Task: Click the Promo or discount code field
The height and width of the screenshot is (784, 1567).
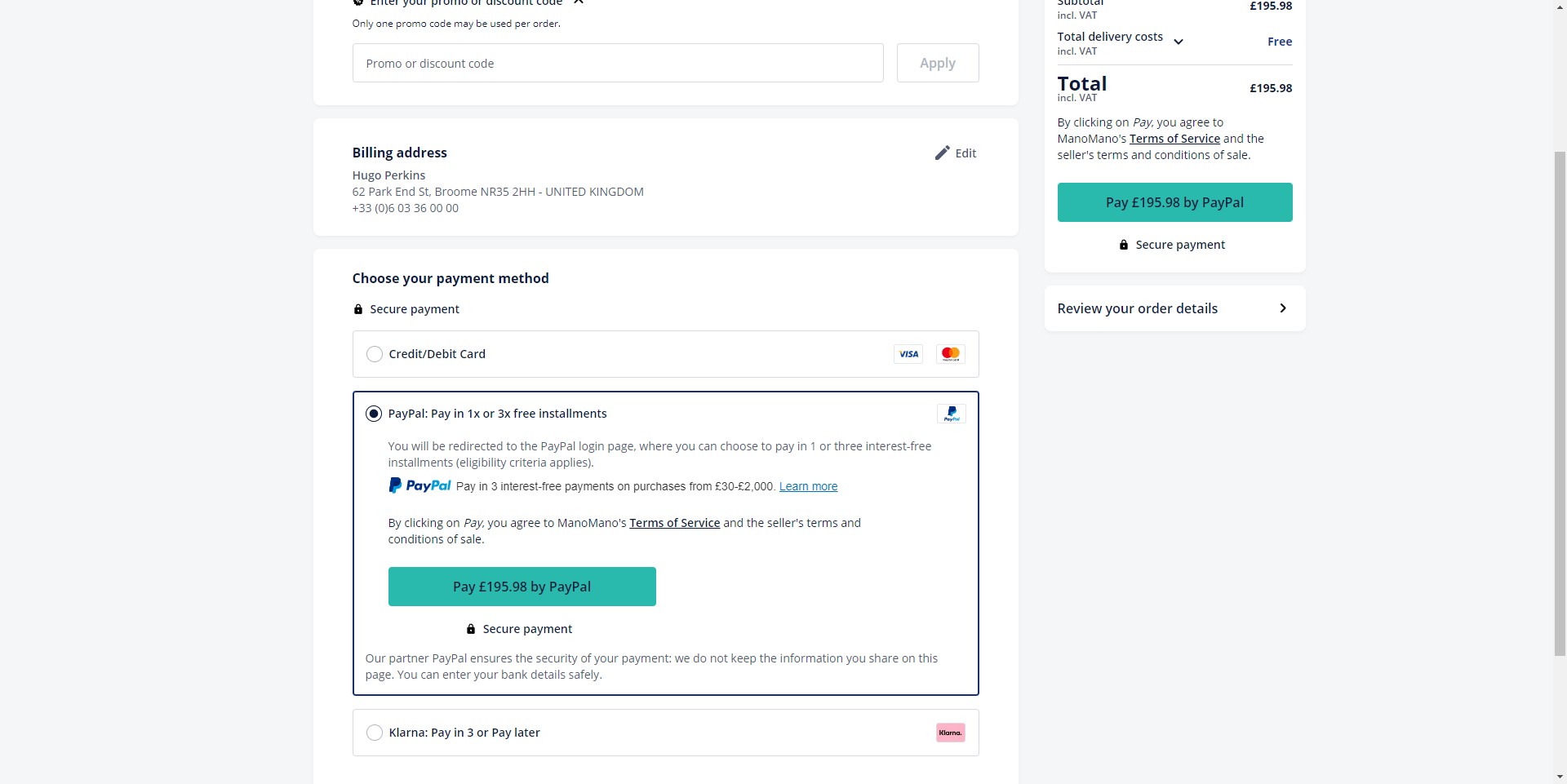Action: pyautogui.click(x=618, y=63)
